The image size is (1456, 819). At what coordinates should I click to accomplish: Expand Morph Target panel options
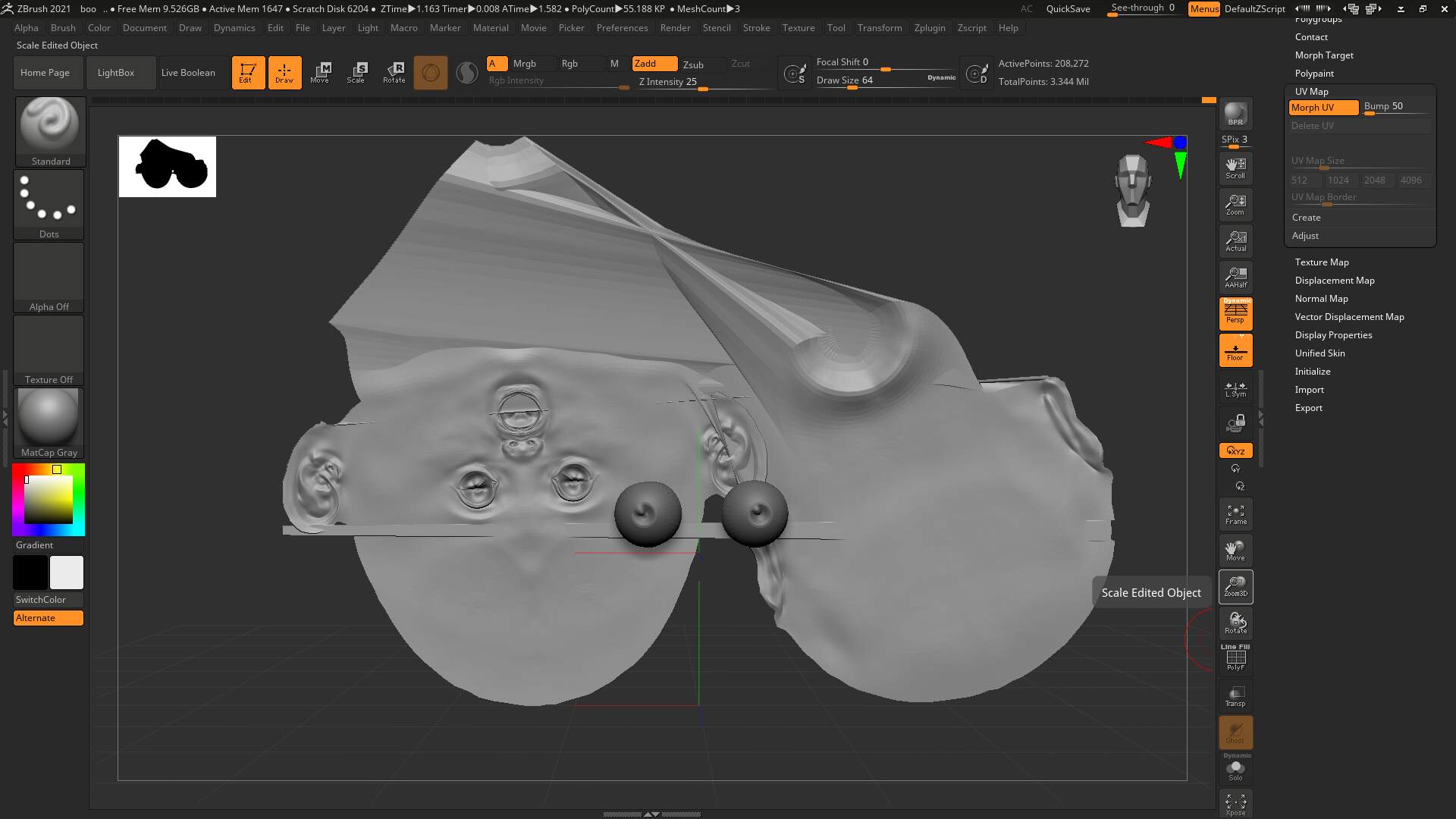pos(1323,54)
